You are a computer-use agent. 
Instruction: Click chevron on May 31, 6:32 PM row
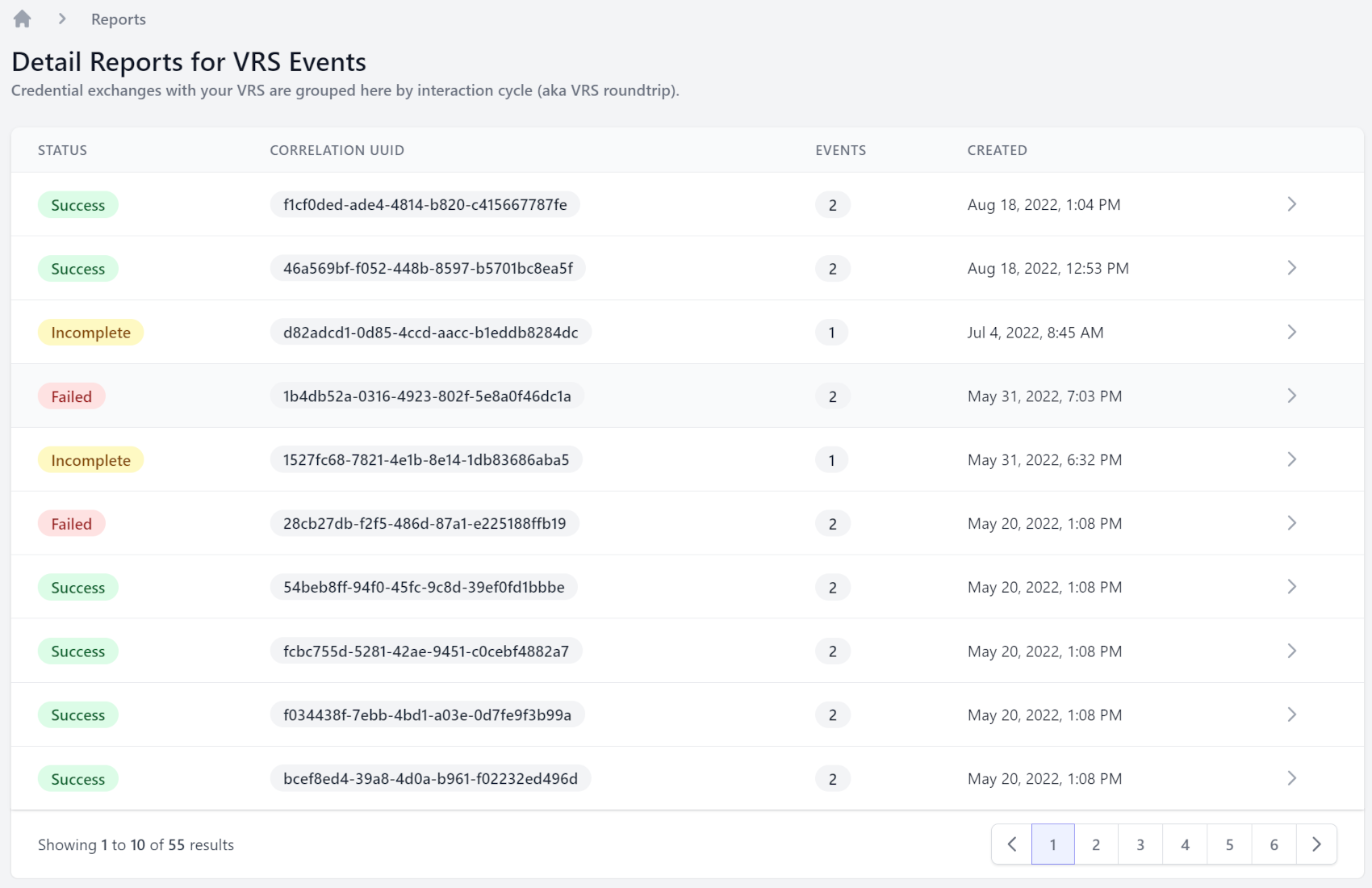coord(1291,459)
